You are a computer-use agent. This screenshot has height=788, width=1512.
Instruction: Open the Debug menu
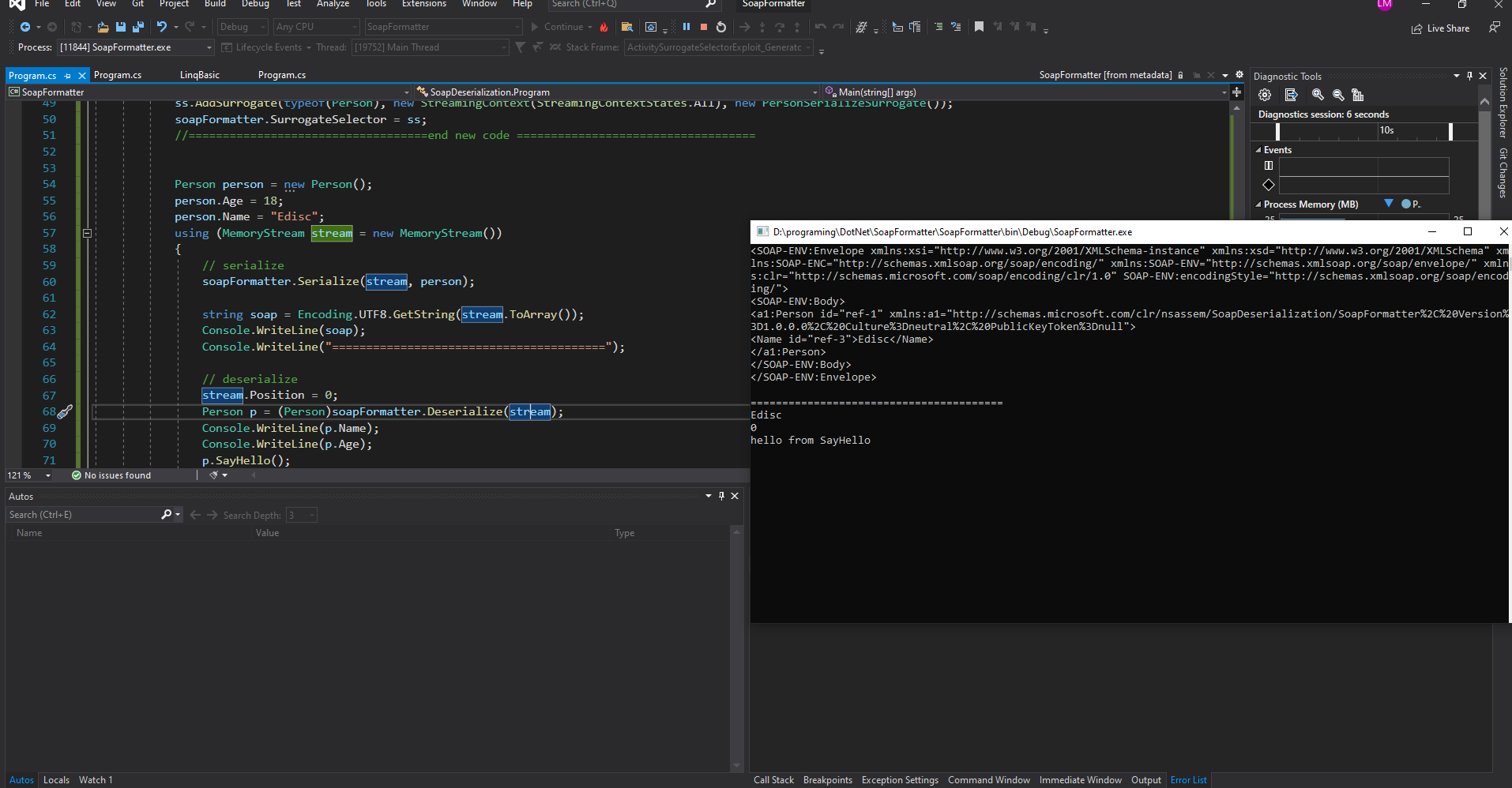coord(255,4)
